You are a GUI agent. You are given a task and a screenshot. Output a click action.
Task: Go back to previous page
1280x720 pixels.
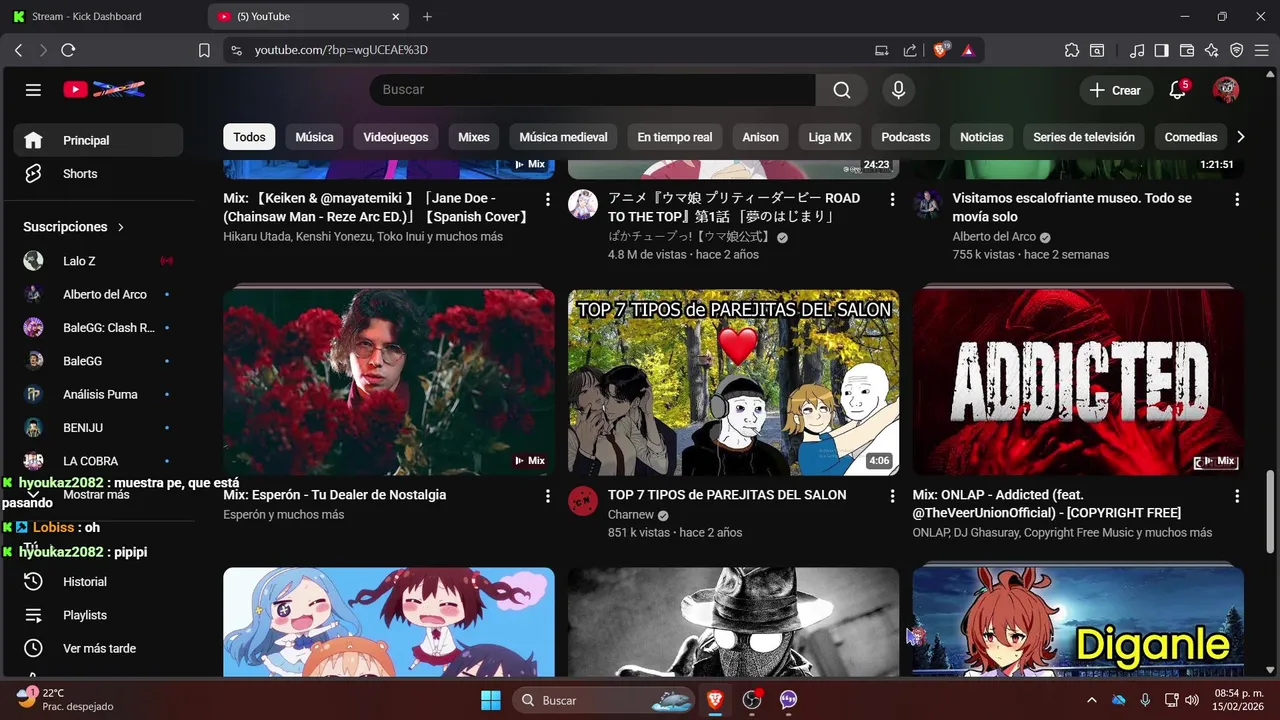[x=18, y=50]
